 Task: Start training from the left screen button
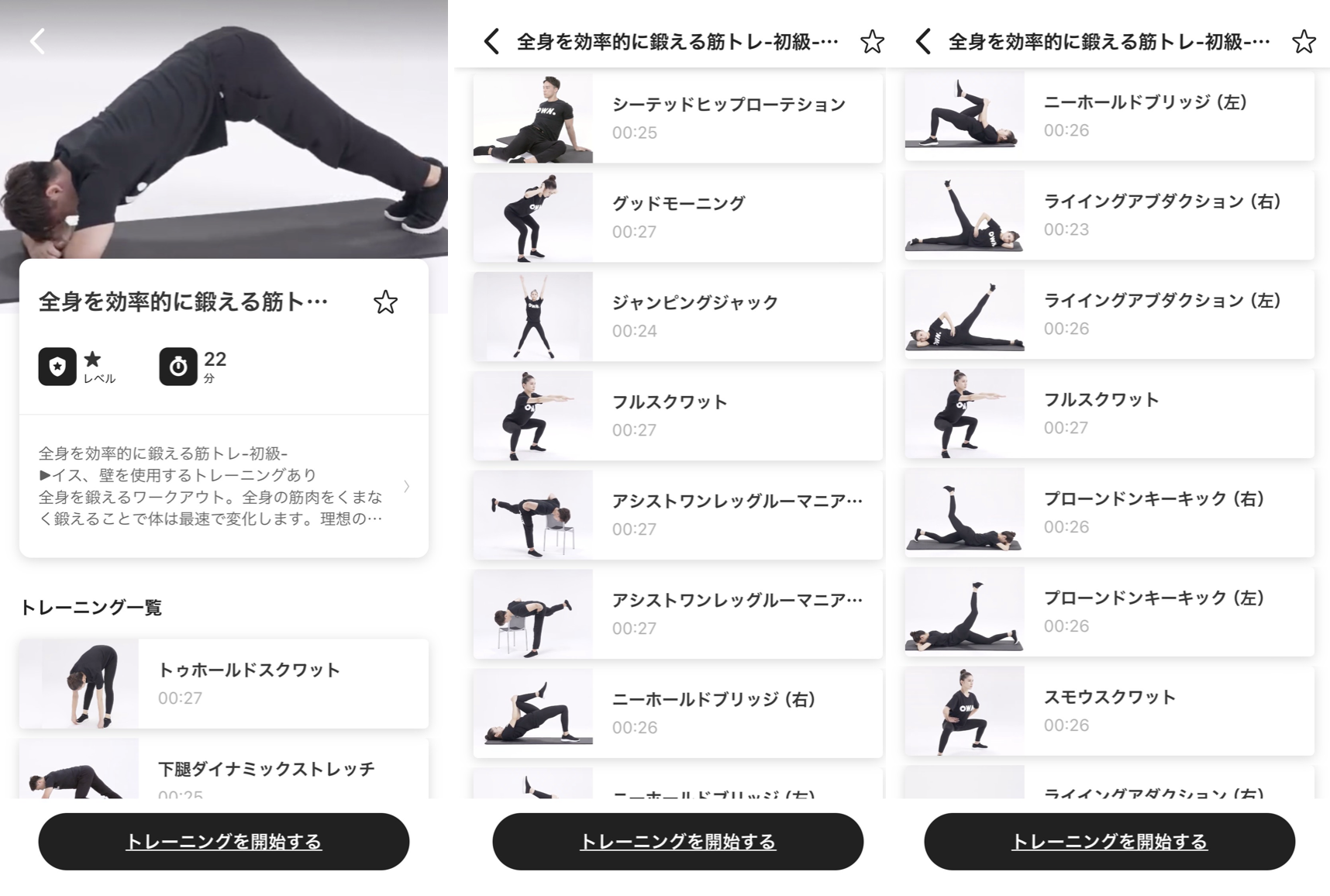[224, 842]
